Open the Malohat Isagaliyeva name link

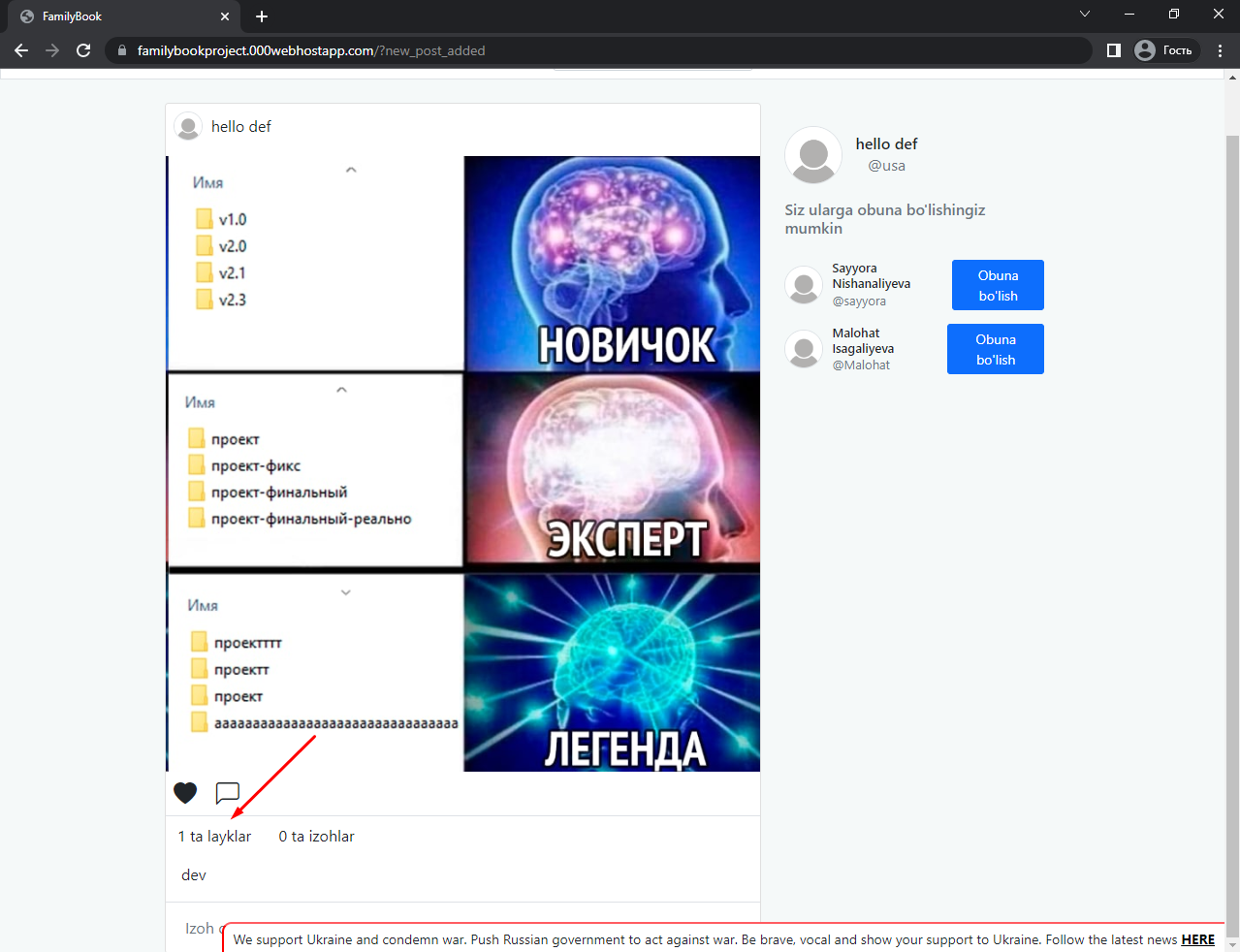coord(863,340)
